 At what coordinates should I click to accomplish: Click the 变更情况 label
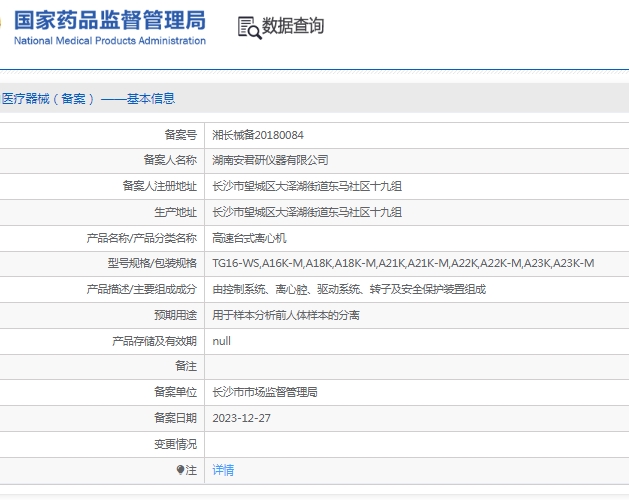(176, 444)
